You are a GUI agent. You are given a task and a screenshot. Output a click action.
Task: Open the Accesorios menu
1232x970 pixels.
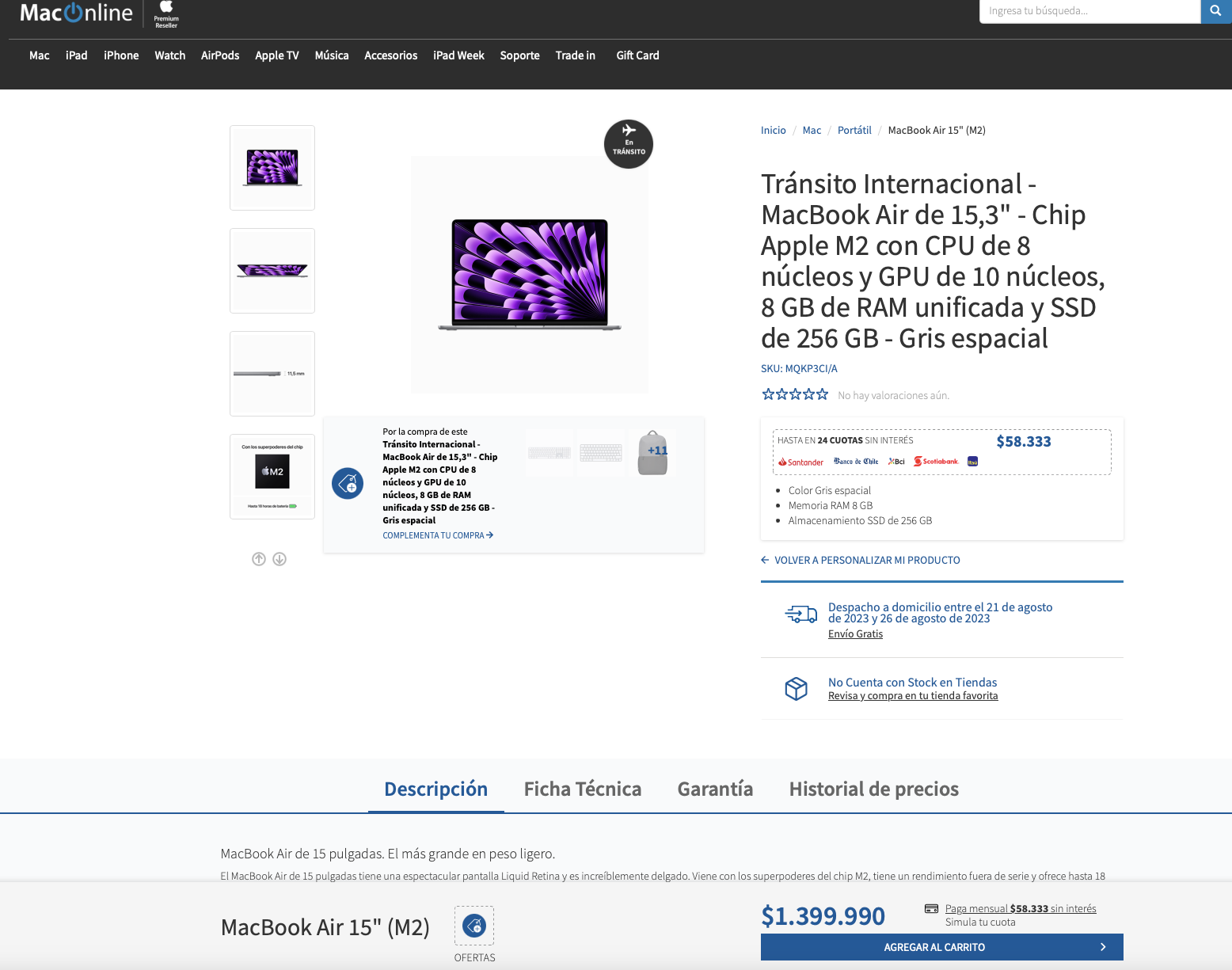(391, 55)
